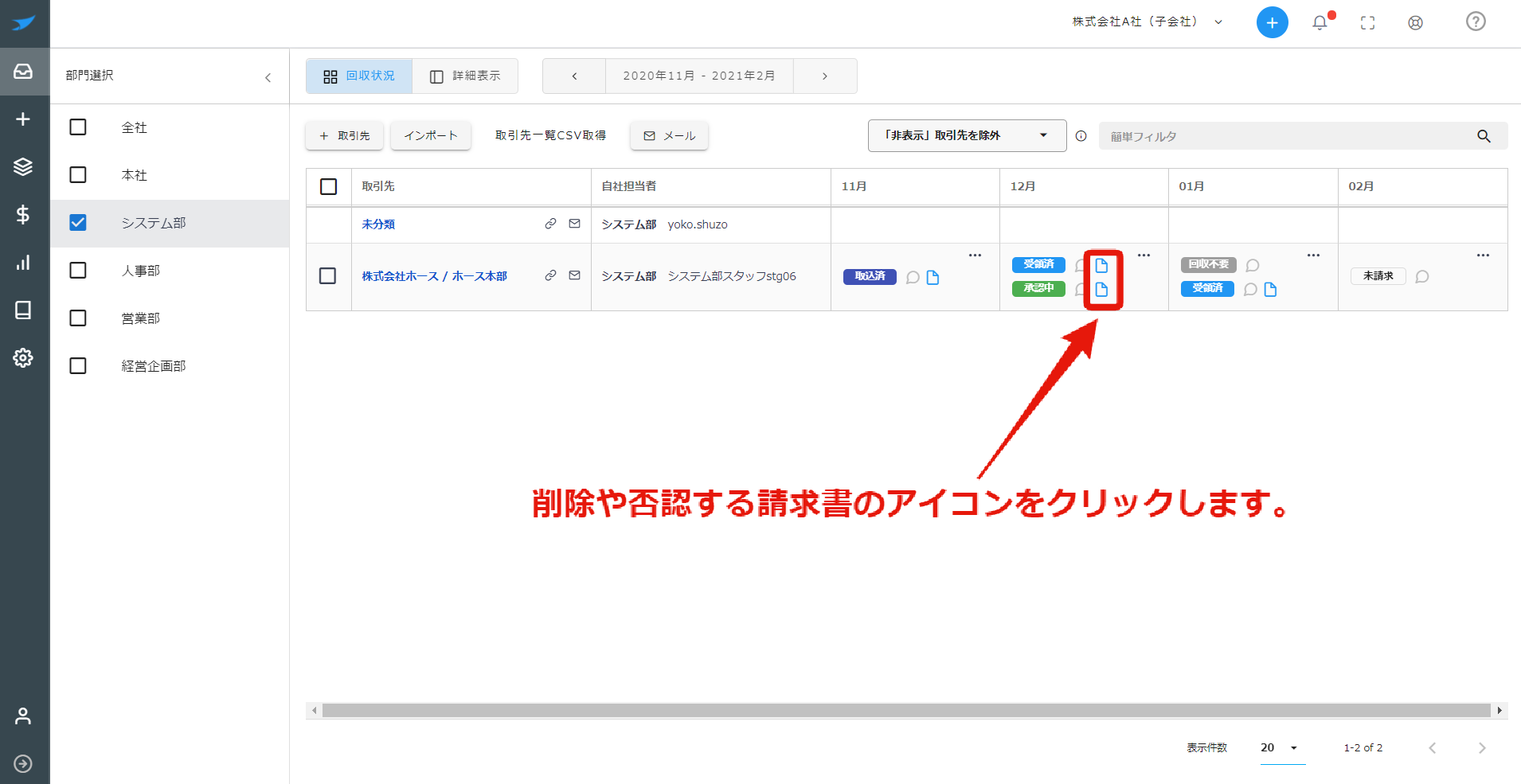This screenshot has height=784, width=1521.
Task: Open the February cell three-dot menu
Action: pyautogui.click(x=1483, y=255)
